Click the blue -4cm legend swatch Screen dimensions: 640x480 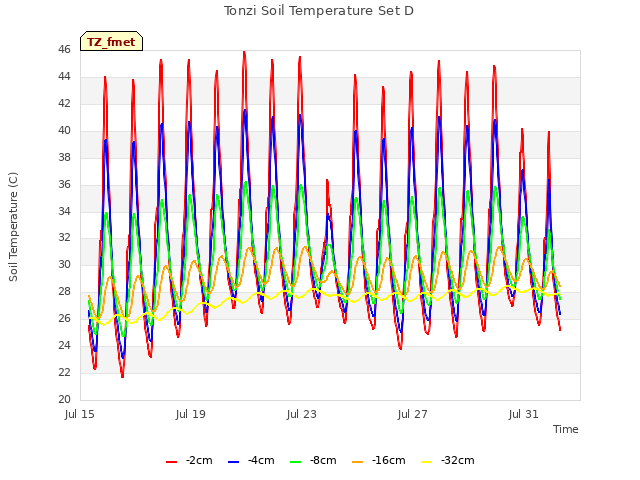[x=233, y=462]
